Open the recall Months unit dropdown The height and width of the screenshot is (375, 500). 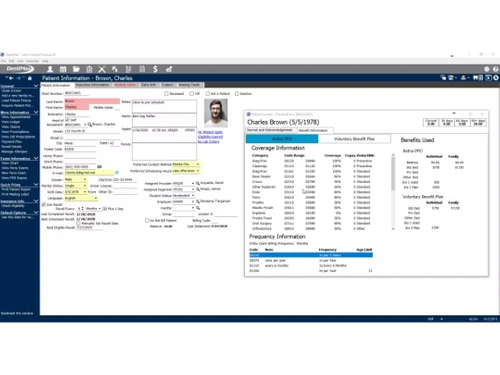tap(100, 209)
